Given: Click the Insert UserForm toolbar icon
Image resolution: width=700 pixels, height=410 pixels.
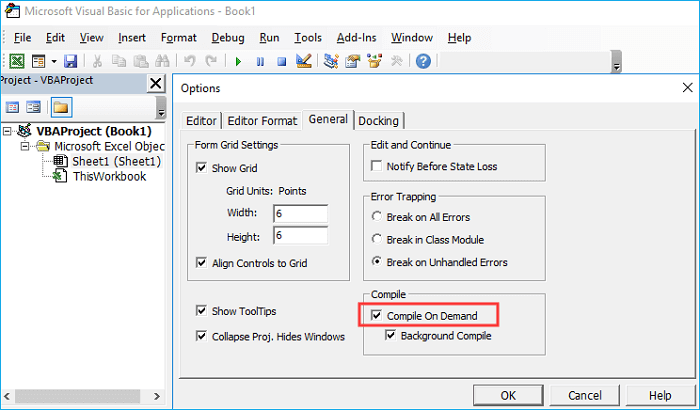Looking at the screenshot, I should [39, 61].
